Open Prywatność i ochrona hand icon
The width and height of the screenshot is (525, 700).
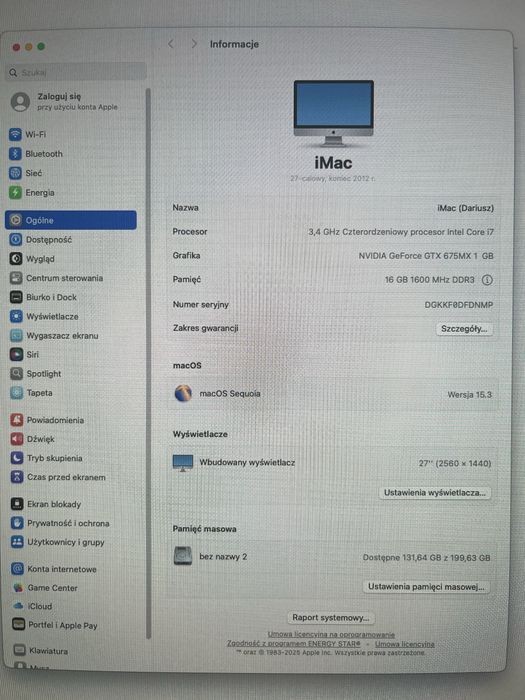click(x=17, y=523)
